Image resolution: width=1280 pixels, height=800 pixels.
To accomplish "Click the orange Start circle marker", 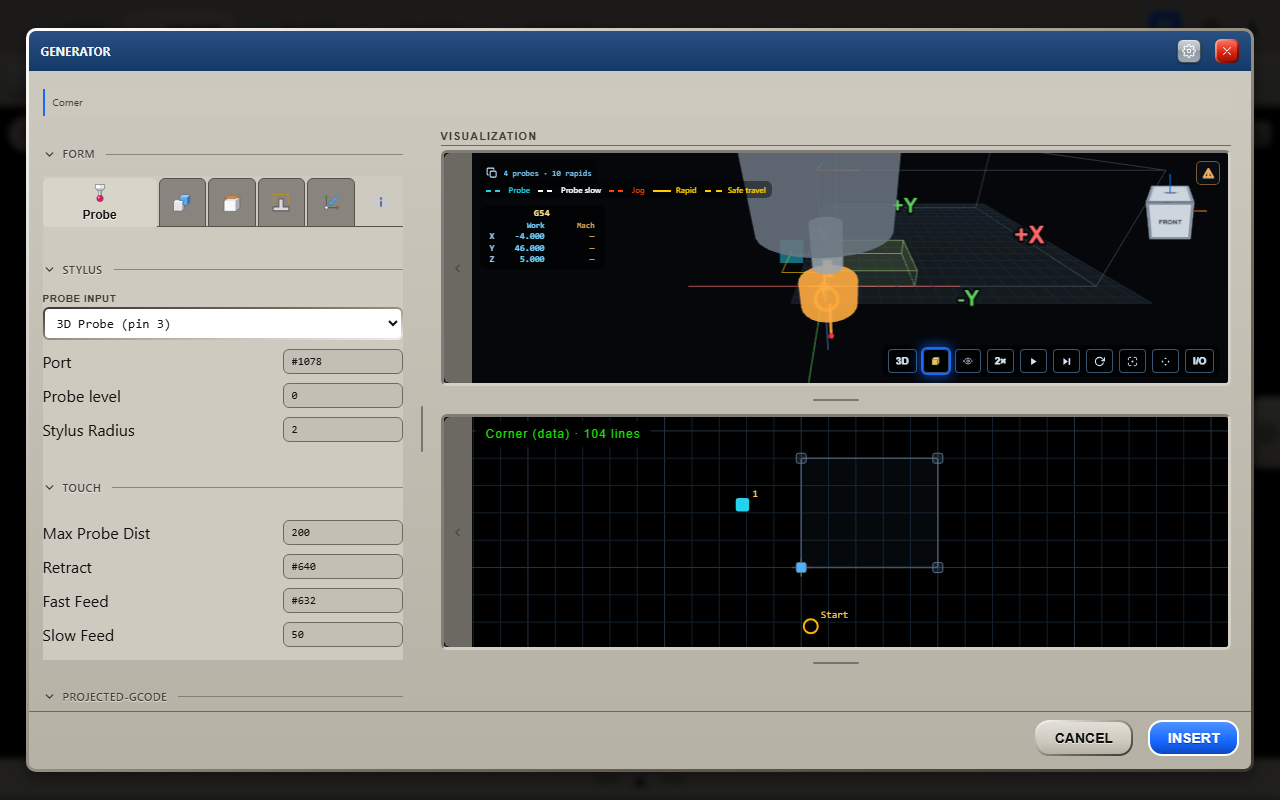I will tap(810, 626).
